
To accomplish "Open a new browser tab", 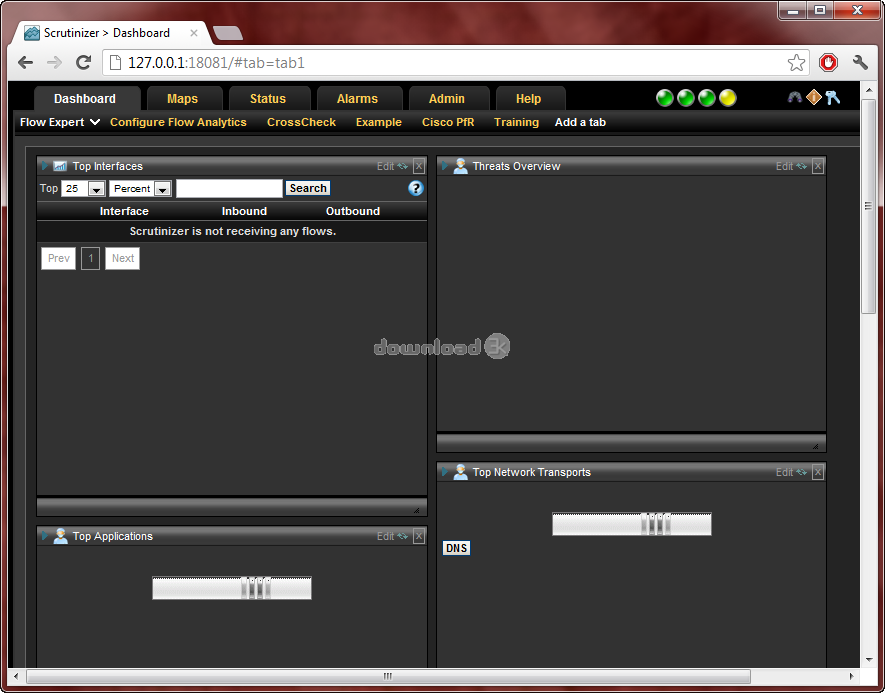I will (x=228, y=33).
